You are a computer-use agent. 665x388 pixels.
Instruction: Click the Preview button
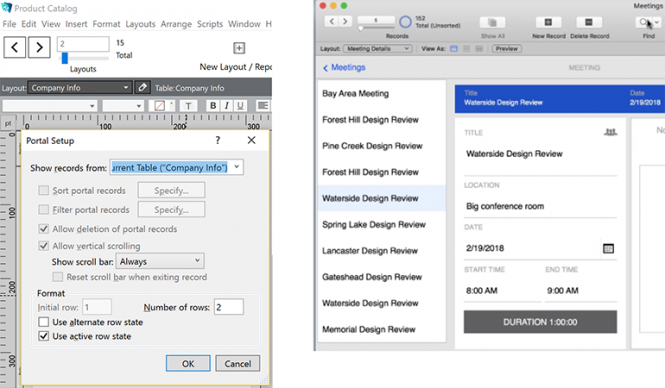coord(507,49)
